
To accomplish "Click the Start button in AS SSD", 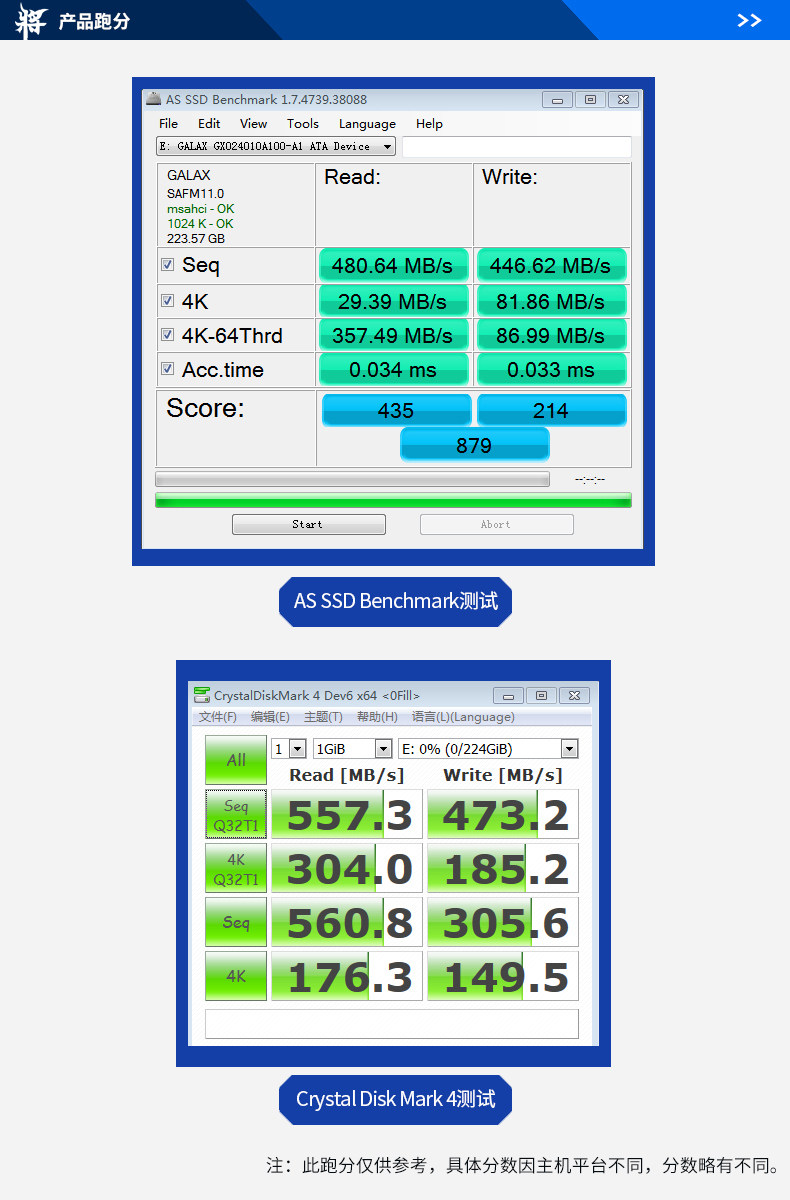I will [308, 524].
